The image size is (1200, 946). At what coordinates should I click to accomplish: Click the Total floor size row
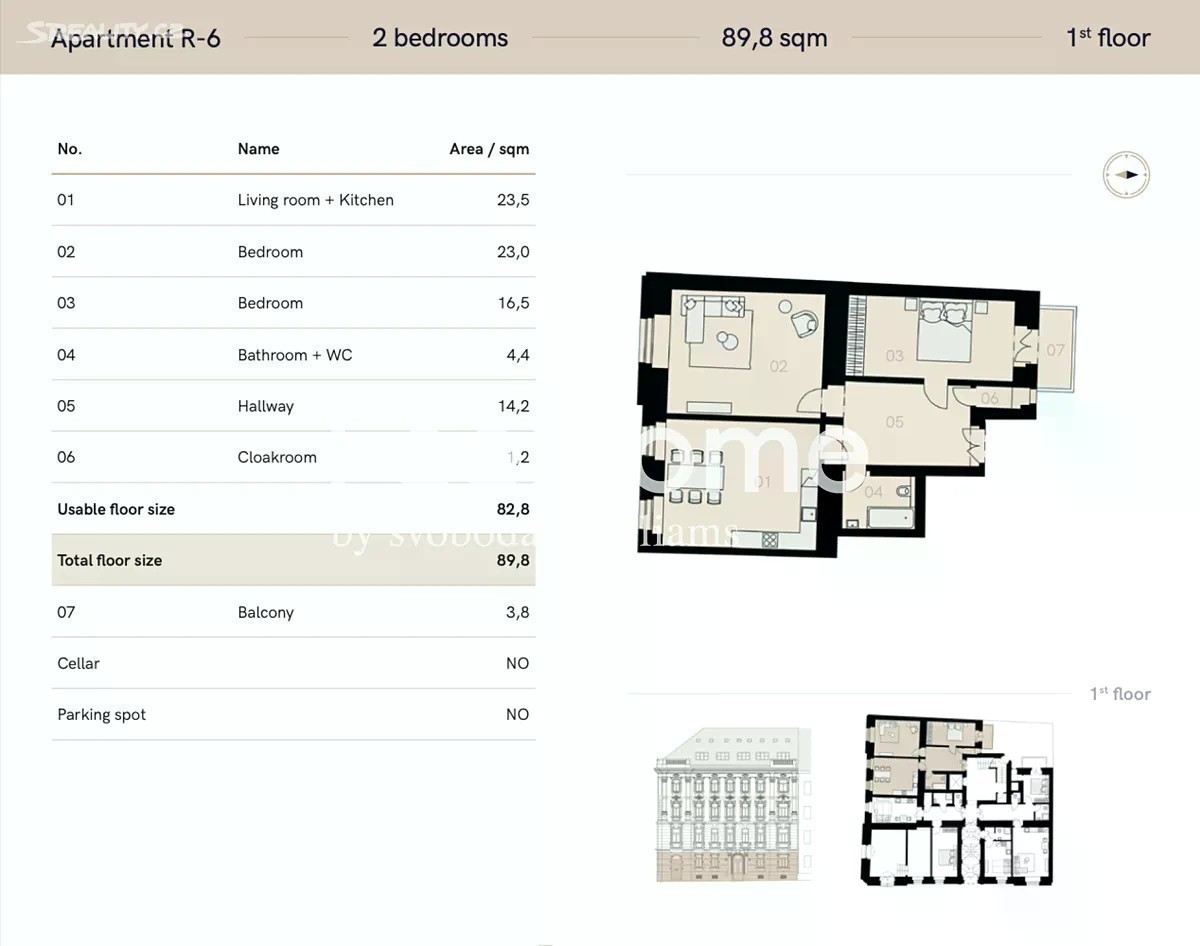[293, 560]
